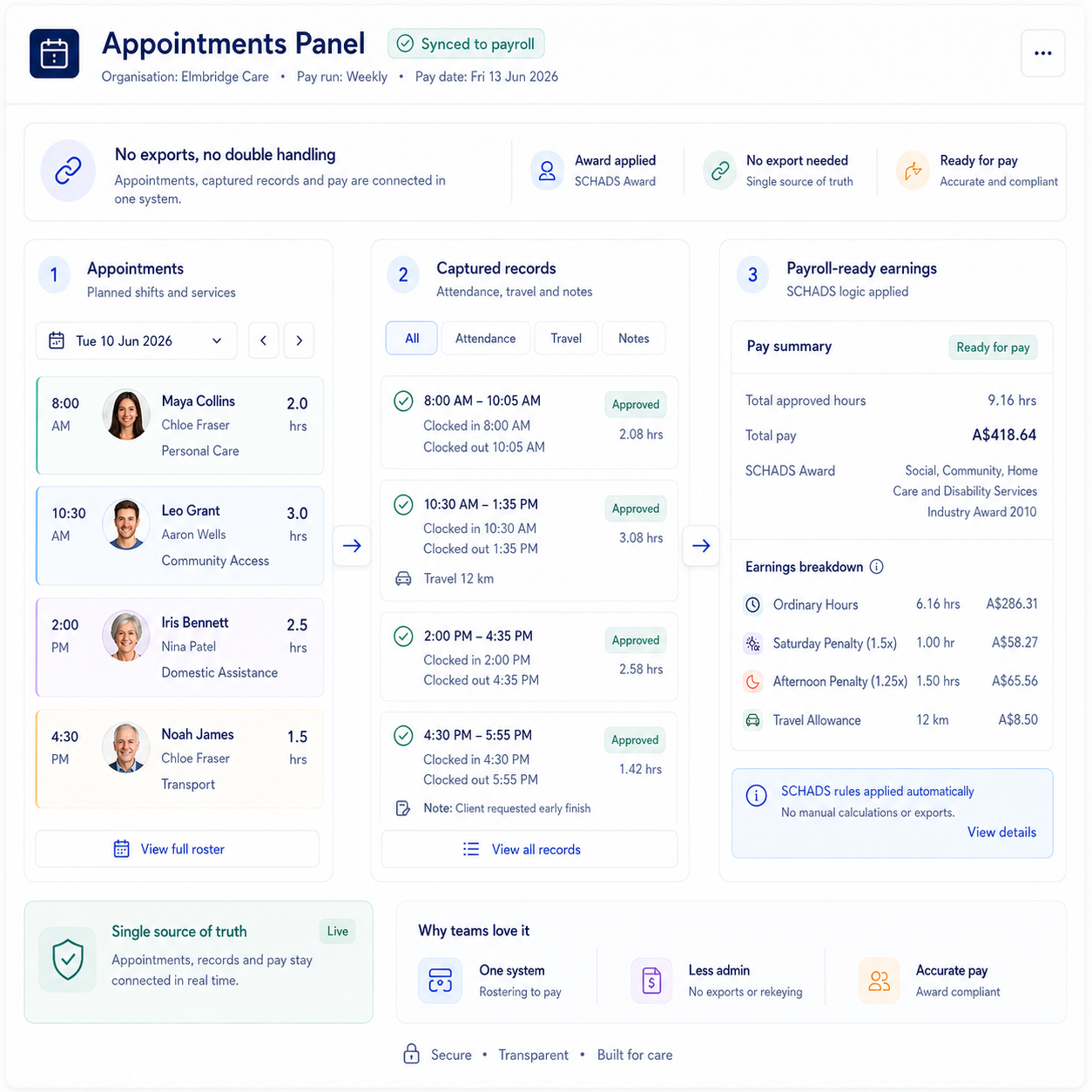Select the Maya Collins Personal Care appointment
Viewport: 1092px width, 1092px height.
click(179, 426)
